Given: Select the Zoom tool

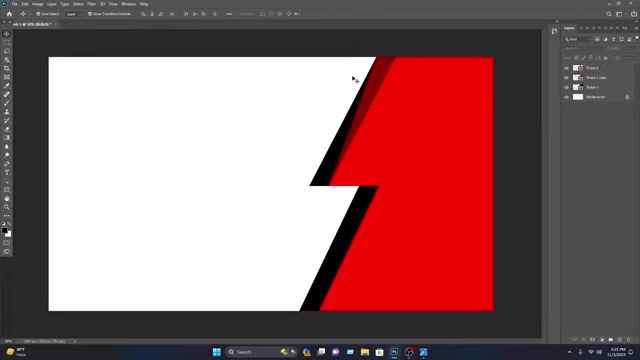Looking at the screenshot, I should pos(7,207).
